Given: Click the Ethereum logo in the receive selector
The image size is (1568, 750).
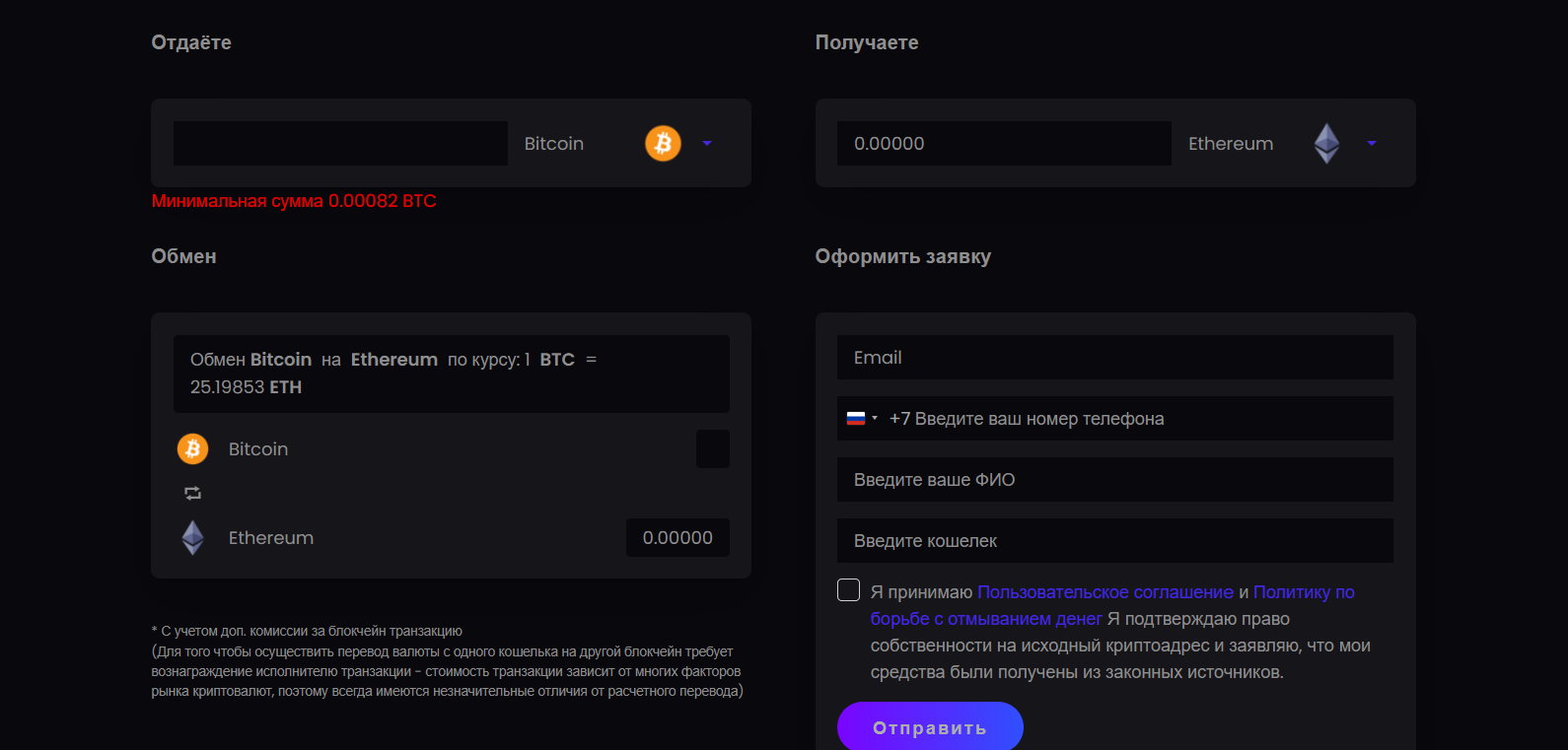Looking at the screenshot, I should click(x=1326, y=143).
